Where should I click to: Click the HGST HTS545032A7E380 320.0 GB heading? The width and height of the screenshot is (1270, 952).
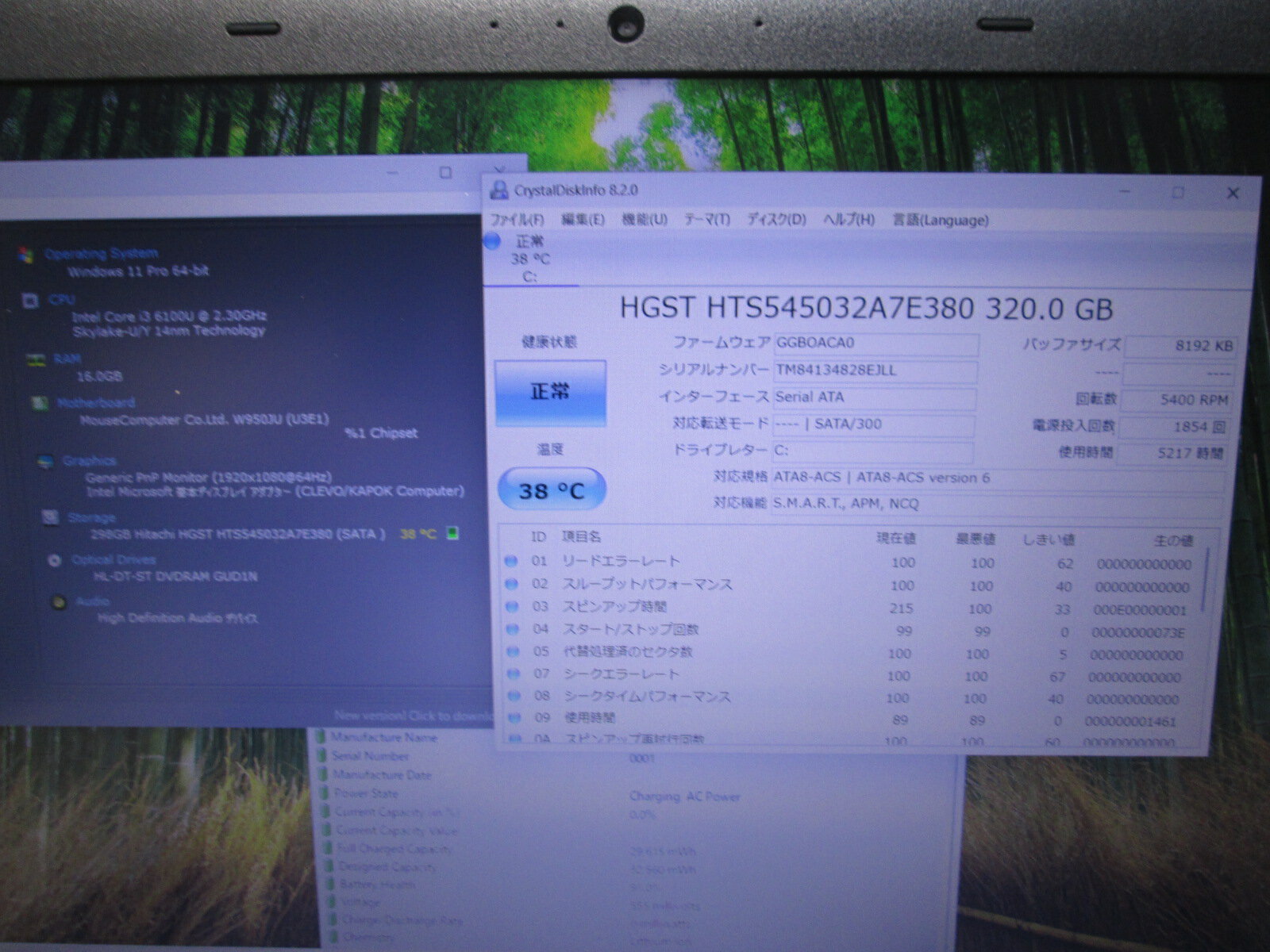tap(866, 308)
